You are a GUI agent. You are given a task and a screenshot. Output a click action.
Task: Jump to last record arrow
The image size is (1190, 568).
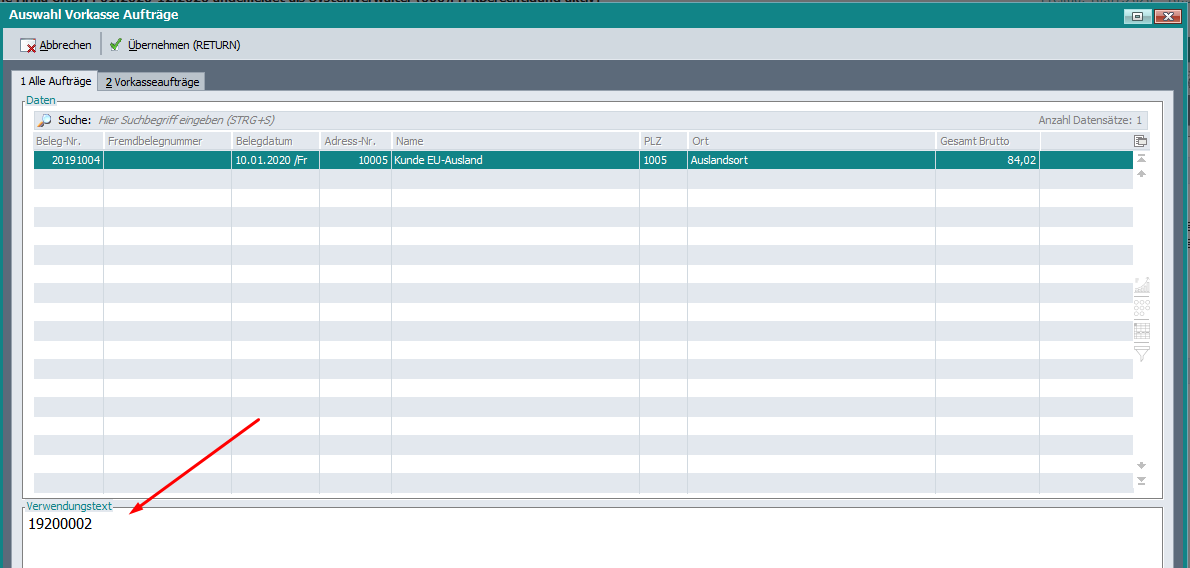point(1141,481)
